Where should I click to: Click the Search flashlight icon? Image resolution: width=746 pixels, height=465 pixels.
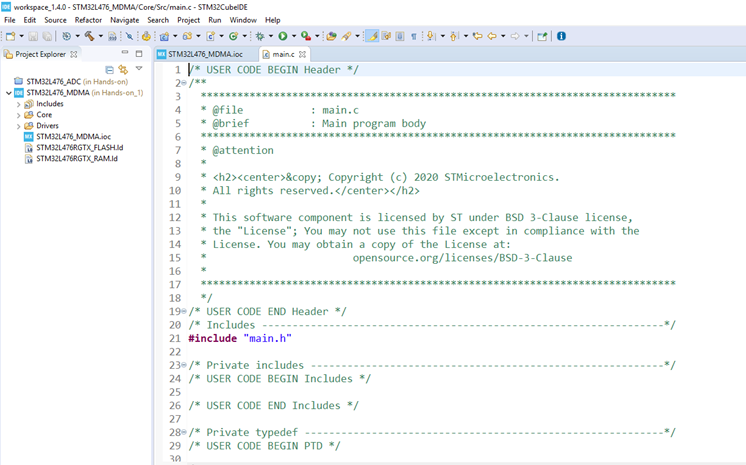point(346,36)
